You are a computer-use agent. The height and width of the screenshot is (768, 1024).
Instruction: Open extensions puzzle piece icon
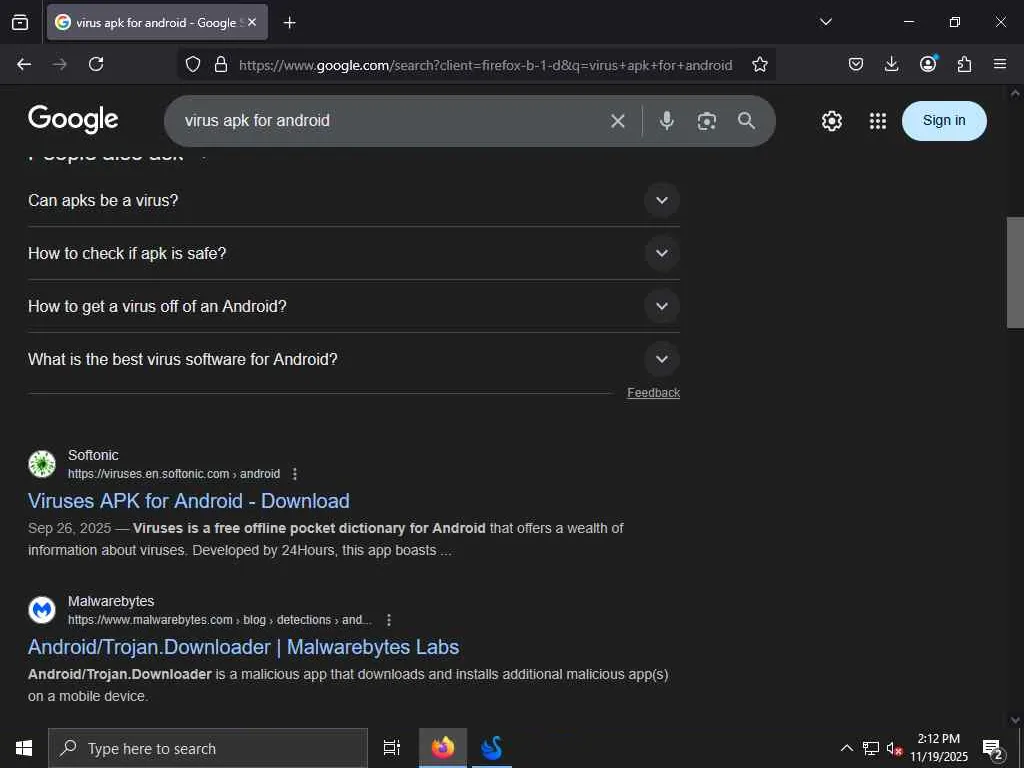(964, 64)
